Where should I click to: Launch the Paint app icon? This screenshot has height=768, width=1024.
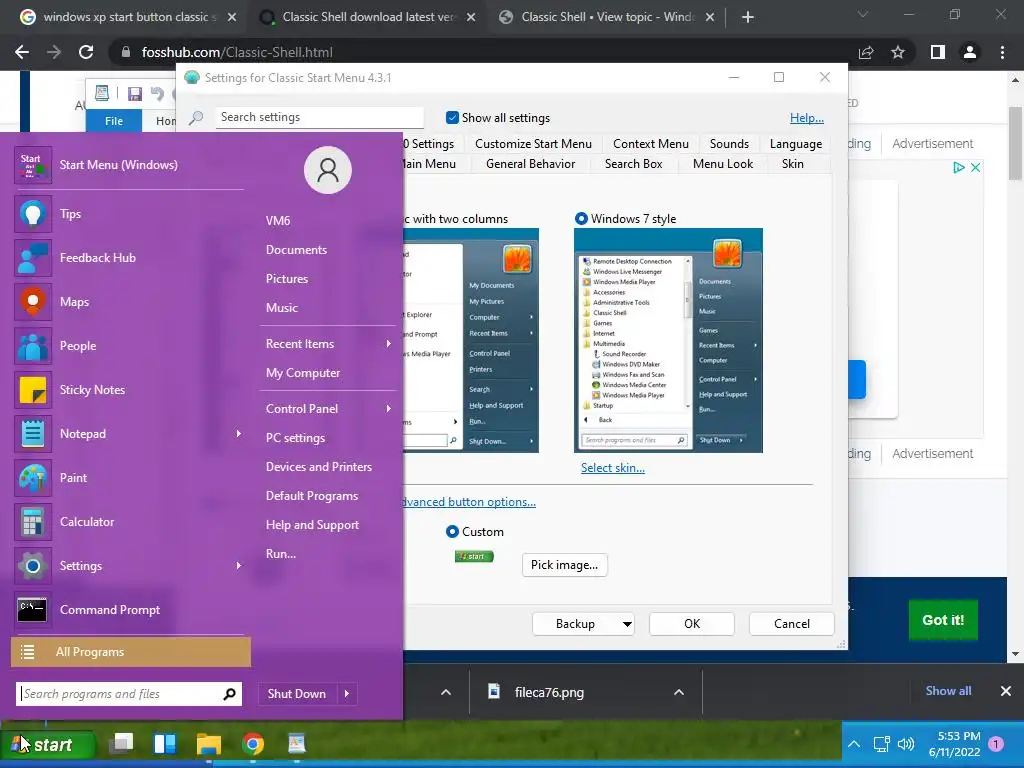(33, 478)
